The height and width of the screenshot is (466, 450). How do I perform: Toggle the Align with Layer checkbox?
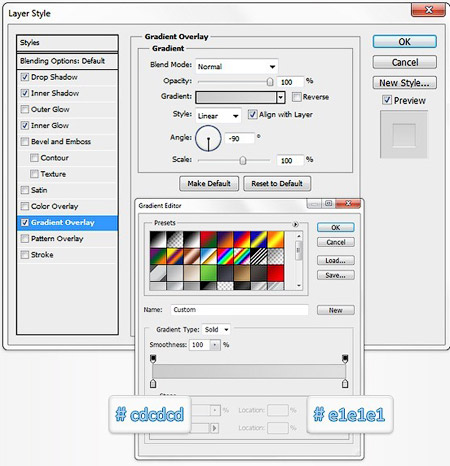tap(253, 115)
